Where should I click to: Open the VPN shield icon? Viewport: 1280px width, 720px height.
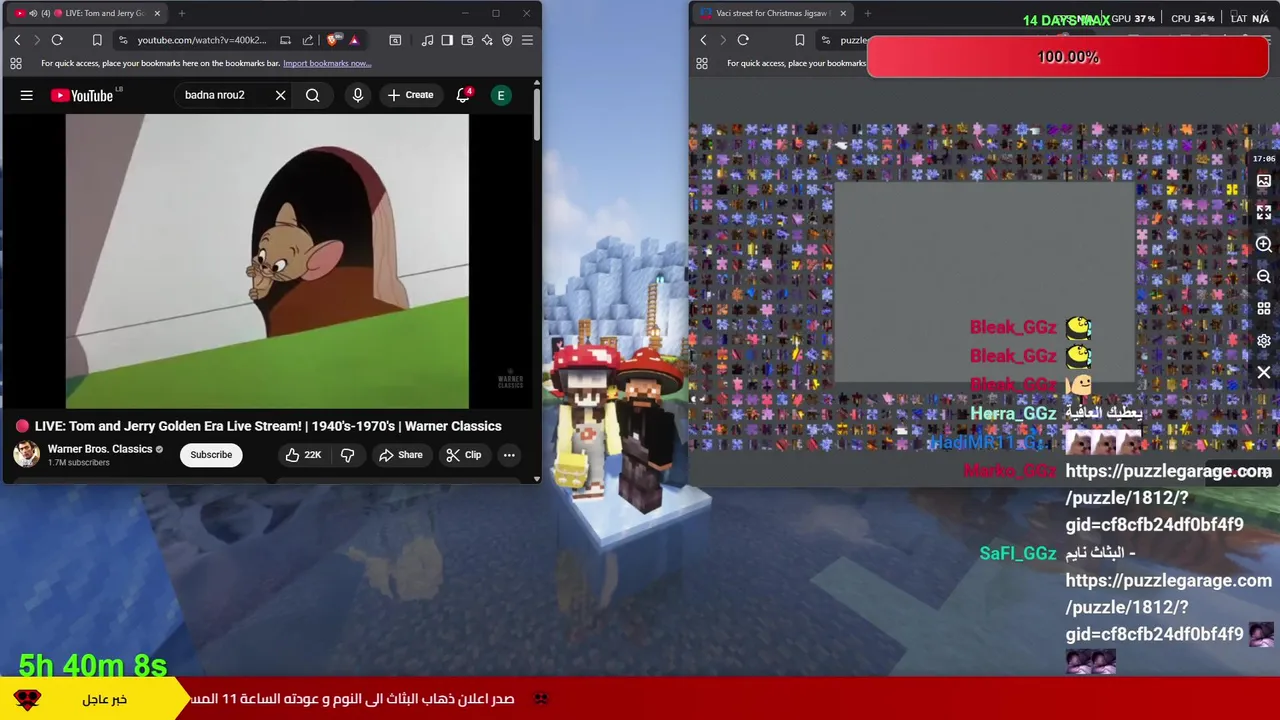[x=507, y=40]
